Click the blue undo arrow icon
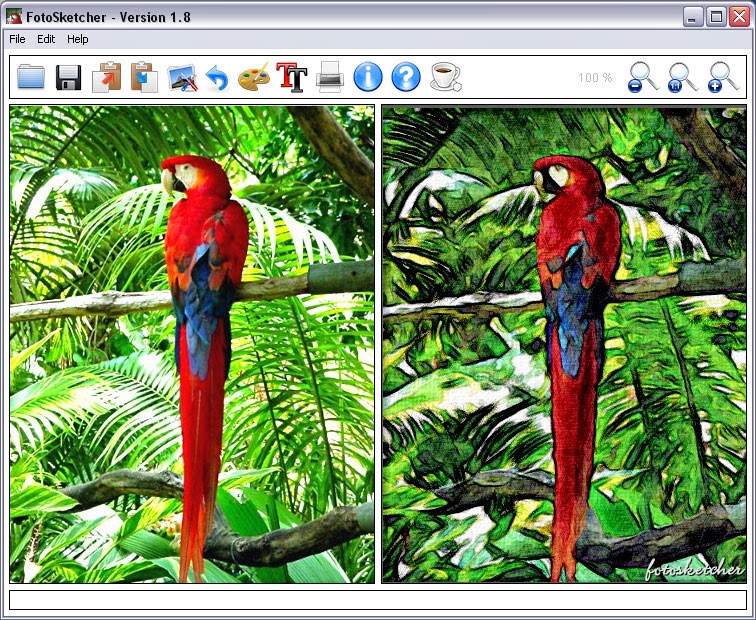 coord(217,78)
